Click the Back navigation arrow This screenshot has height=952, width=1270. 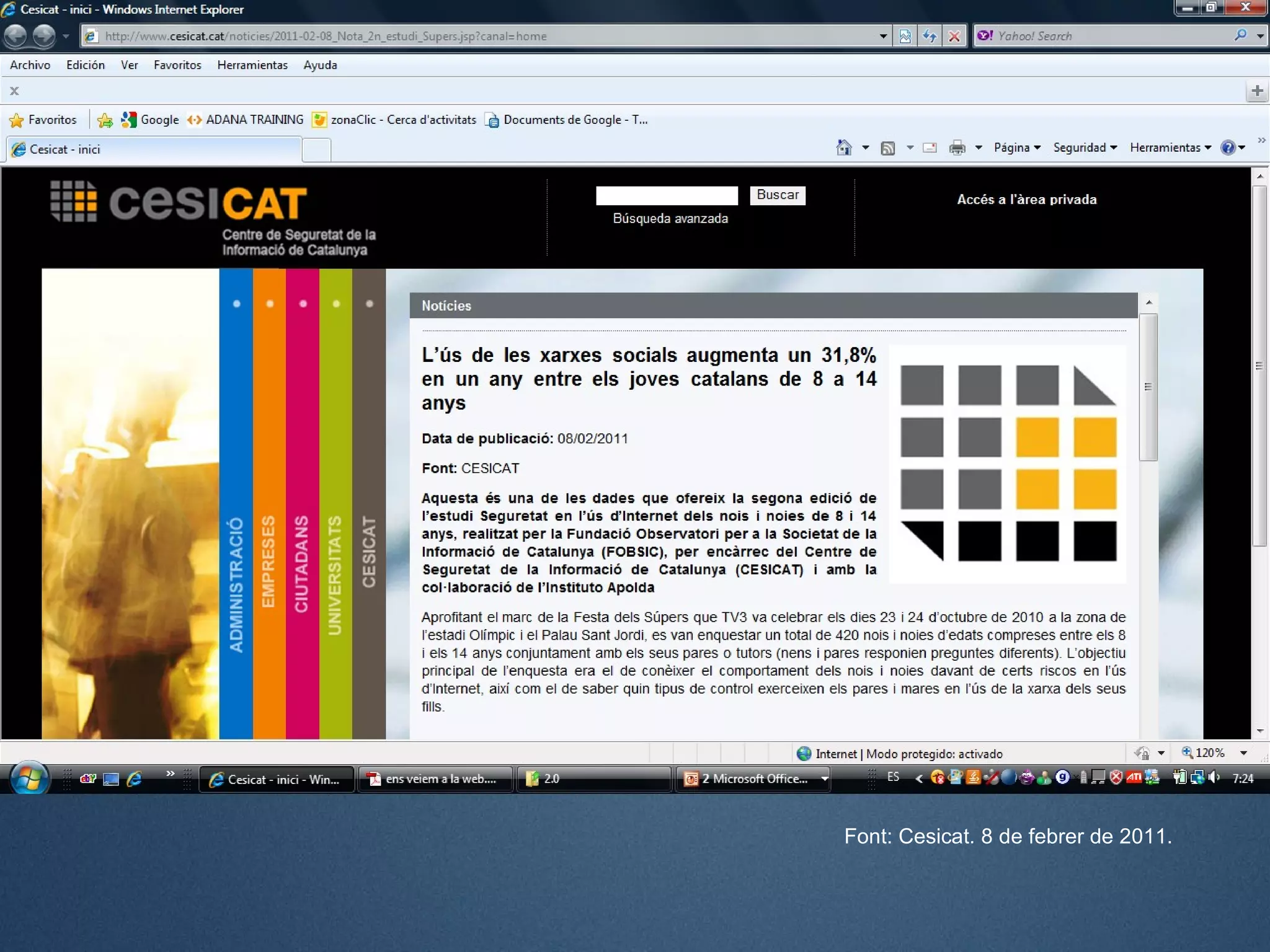[x=16, y=36]
